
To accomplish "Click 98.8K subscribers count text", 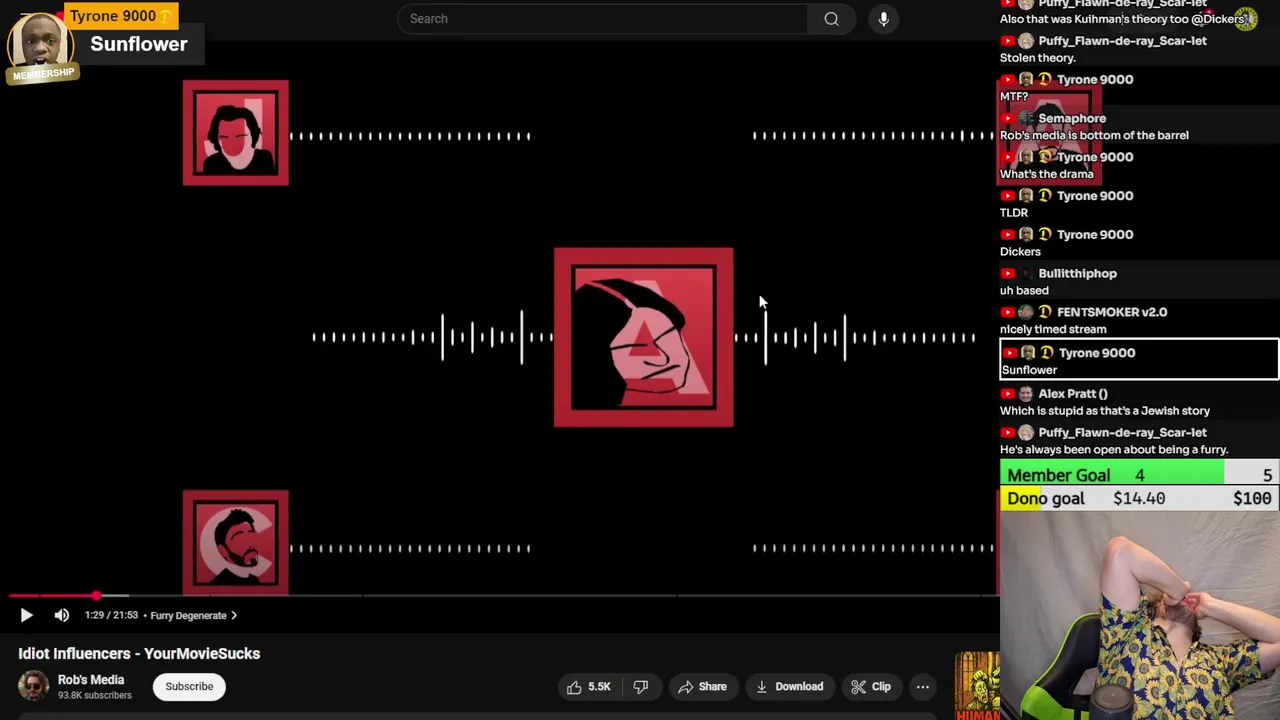I will pos(94,696).
